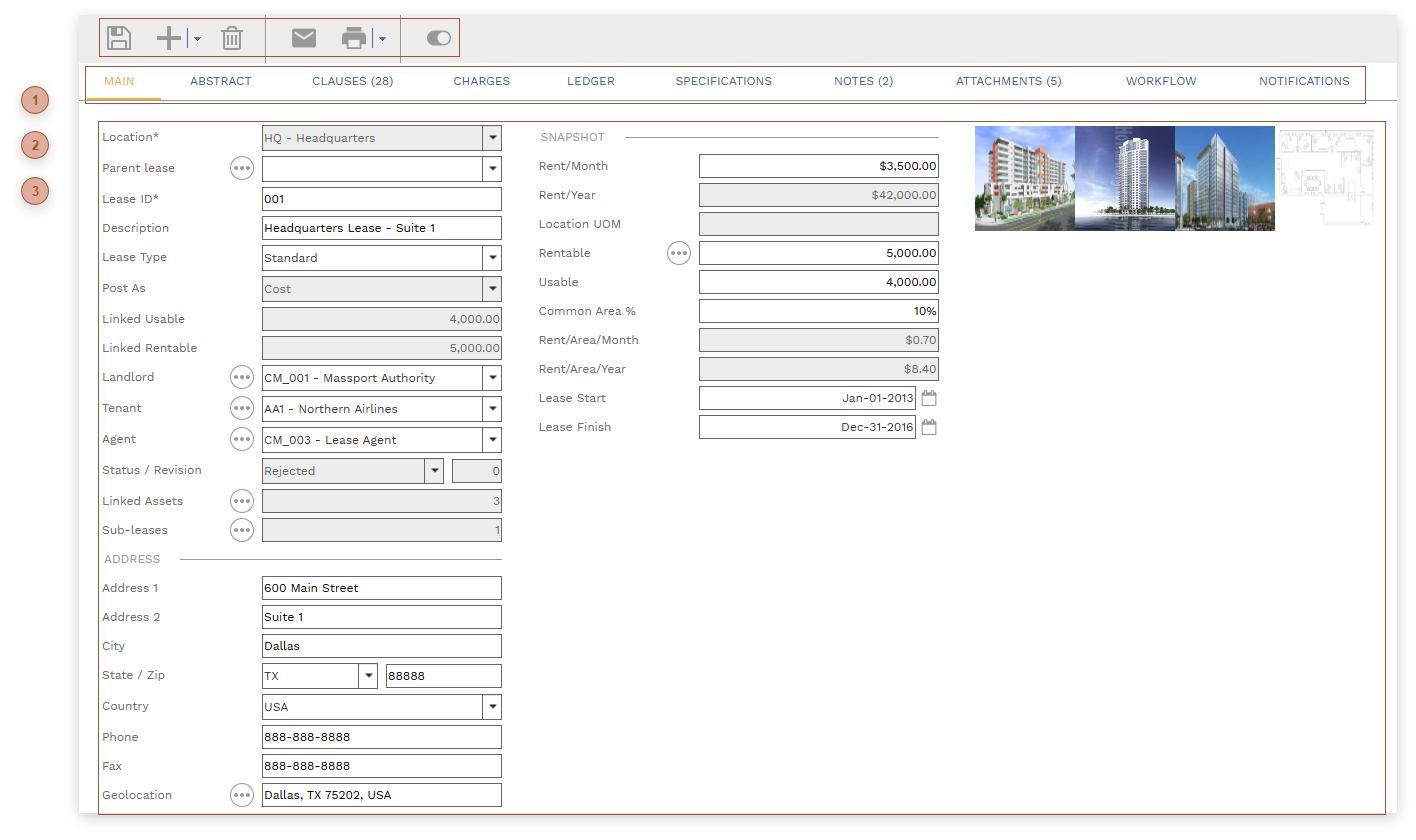Click the Print icon in toolbar
1416x840 pixels.
click(x=354, y=38)
